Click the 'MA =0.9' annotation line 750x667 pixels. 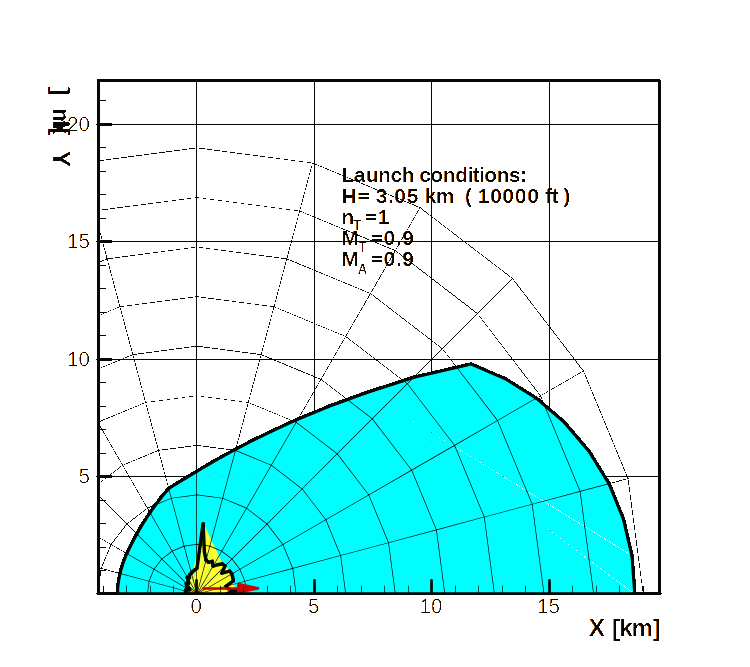(377, 261)
